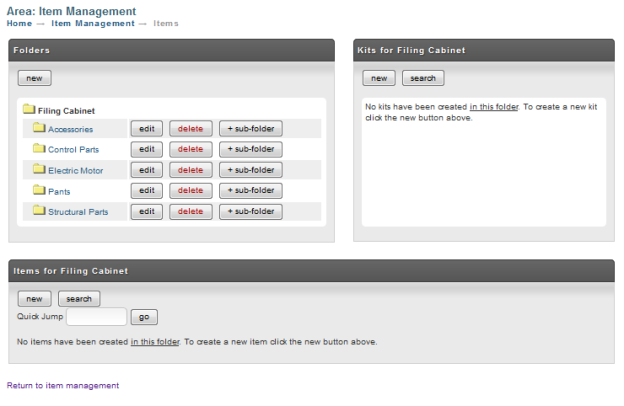624x406 pixels.
Task: Click the Kits for Filing Cabinet header
Action: click(x=484, y=50)
